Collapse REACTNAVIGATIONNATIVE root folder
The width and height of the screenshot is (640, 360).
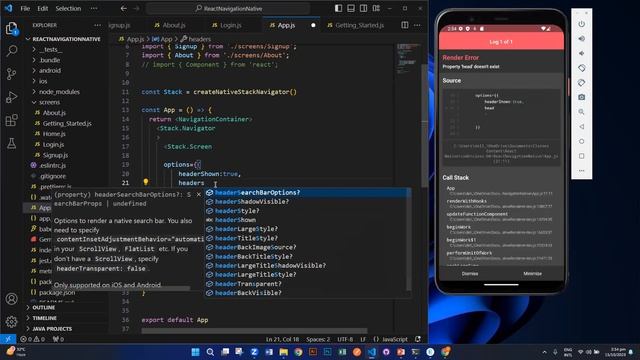[63, 39]
